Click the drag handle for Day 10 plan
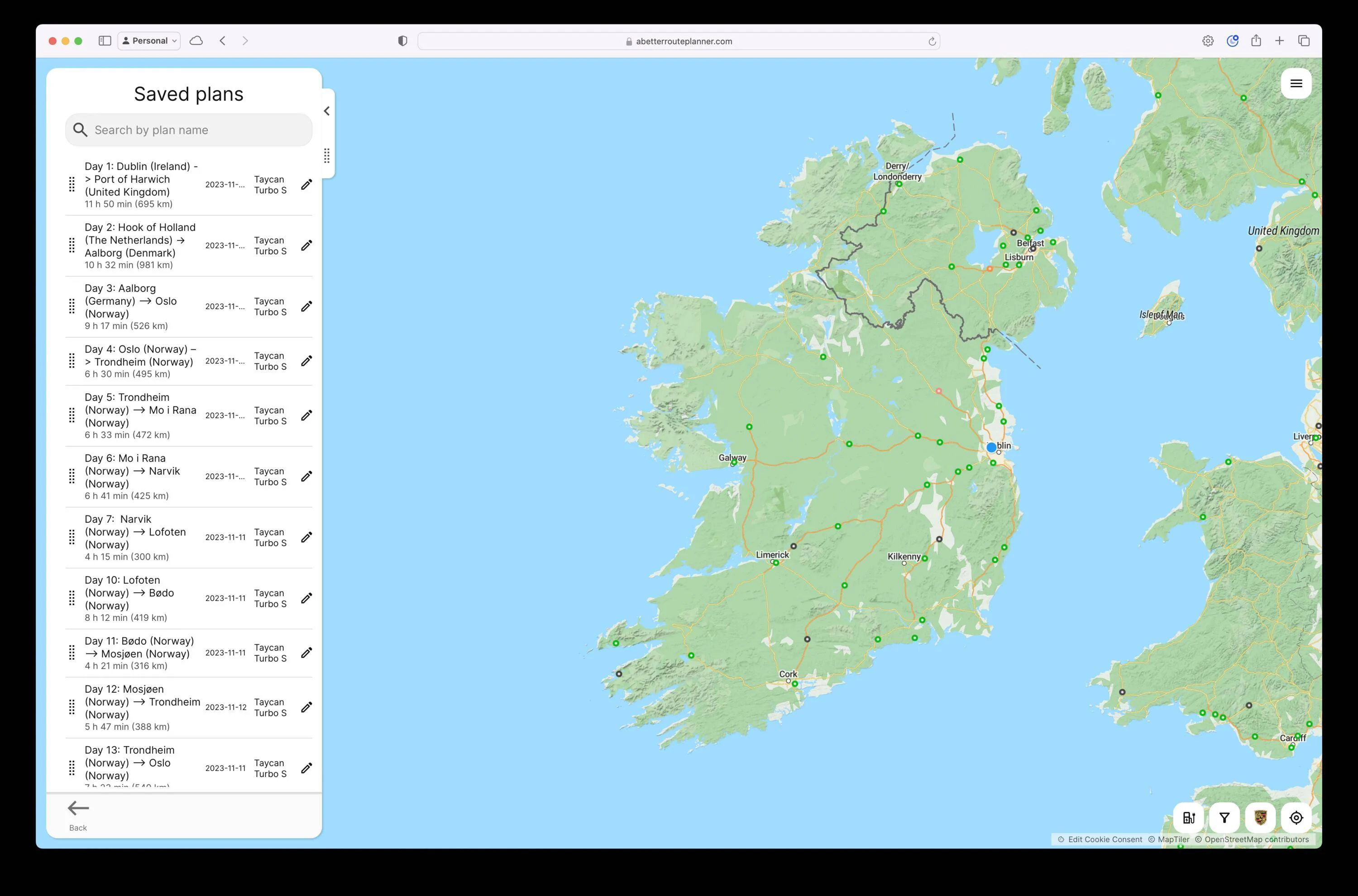 (x=72, y=598)
